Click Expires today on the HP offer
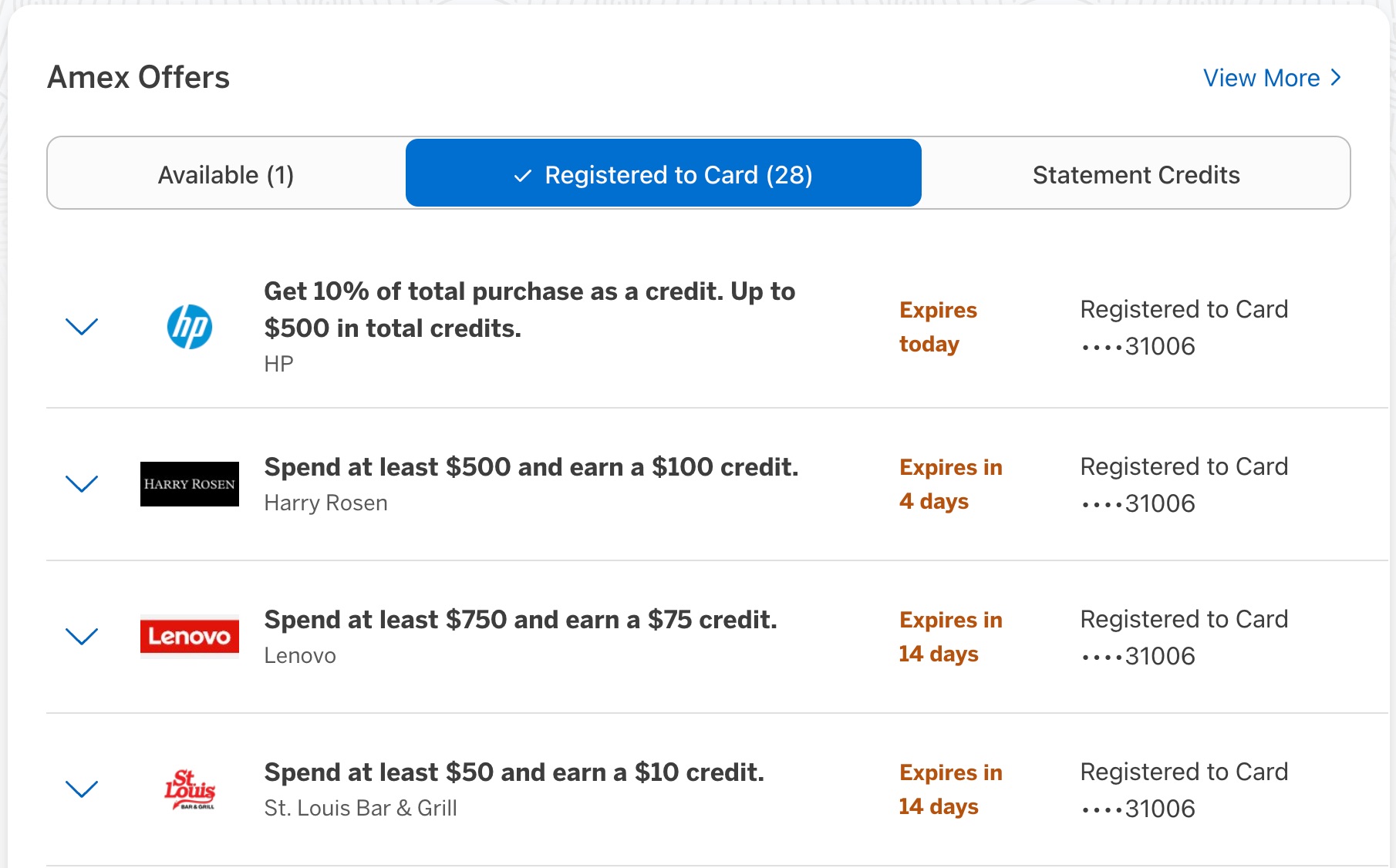1396x868 pixels. coord(938,327)
